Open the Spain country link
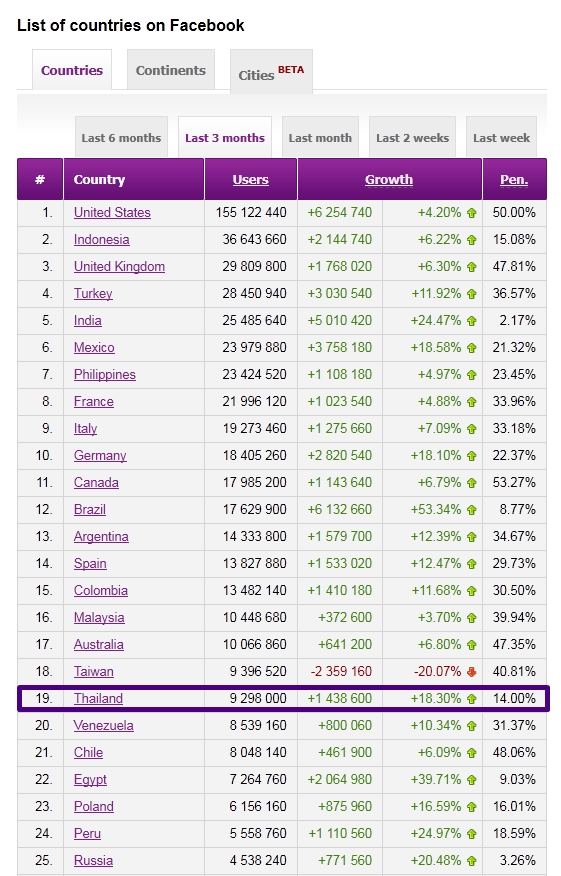This screenshot has width=561, height=876. tap(90, 563)
